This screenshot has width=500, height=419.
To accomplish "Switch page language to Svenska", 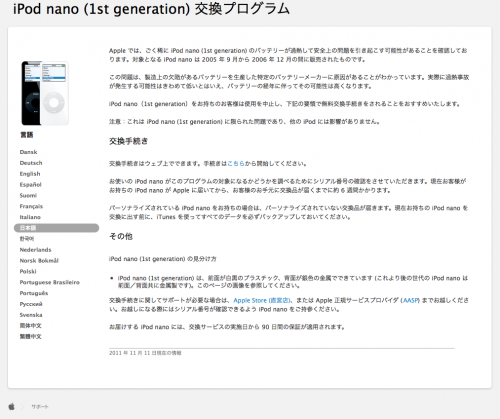I will click(31, 315).
